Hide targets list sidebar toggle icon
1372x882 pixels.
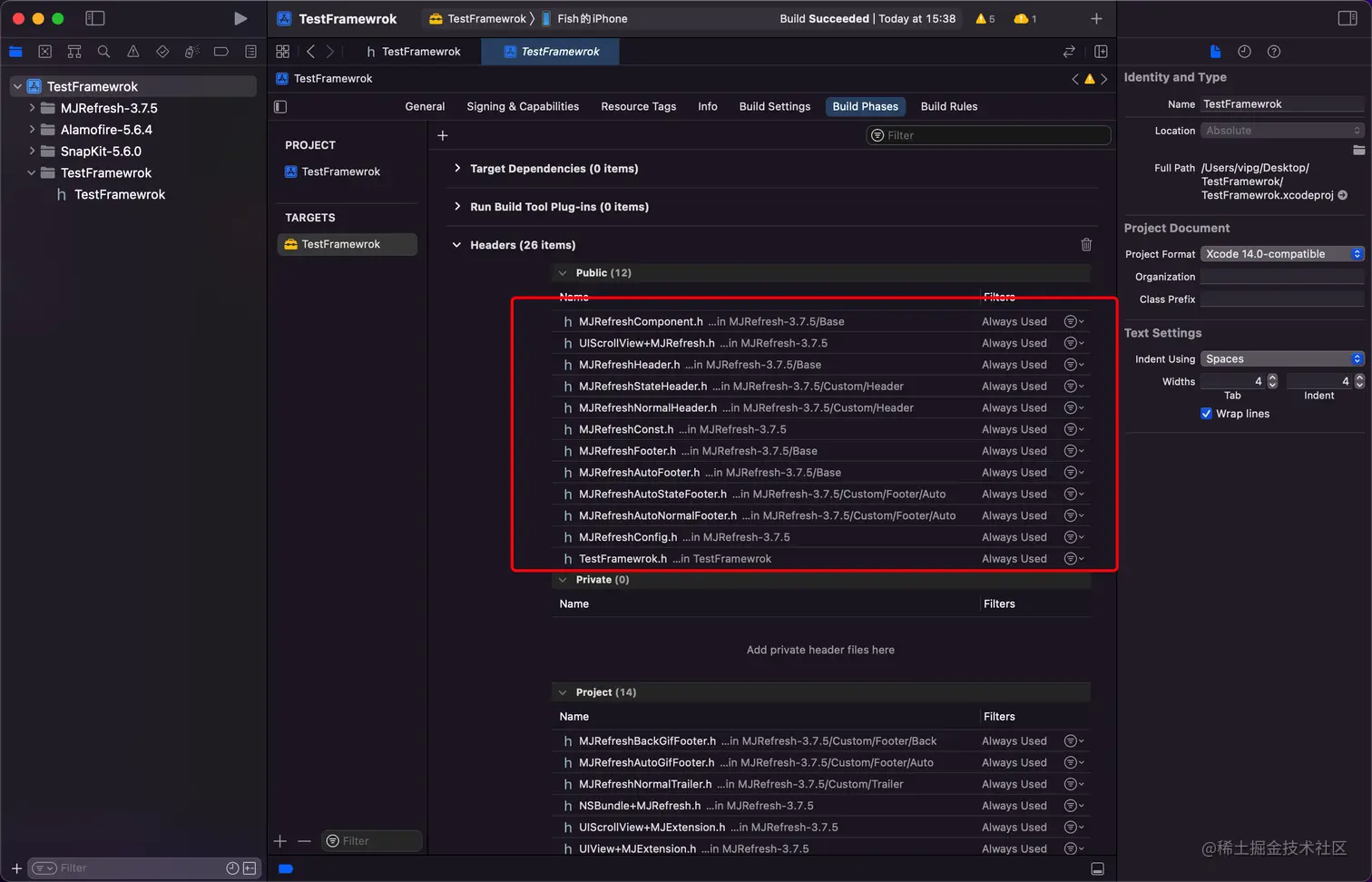pyautogui.click(x=280, y=106)
